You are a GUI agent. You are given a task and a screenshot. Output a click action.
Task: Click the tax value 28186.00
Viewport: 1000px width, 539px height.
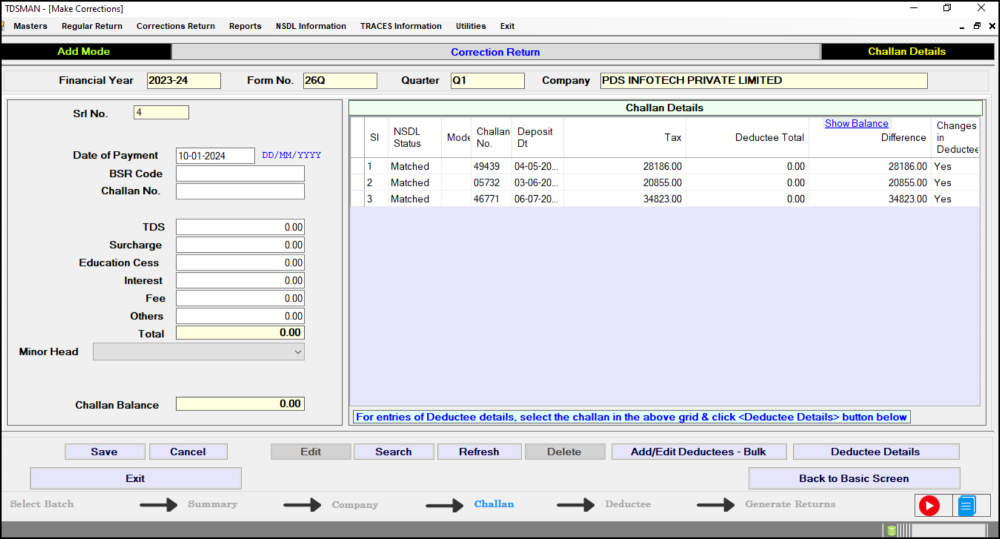tap(662, 166)
